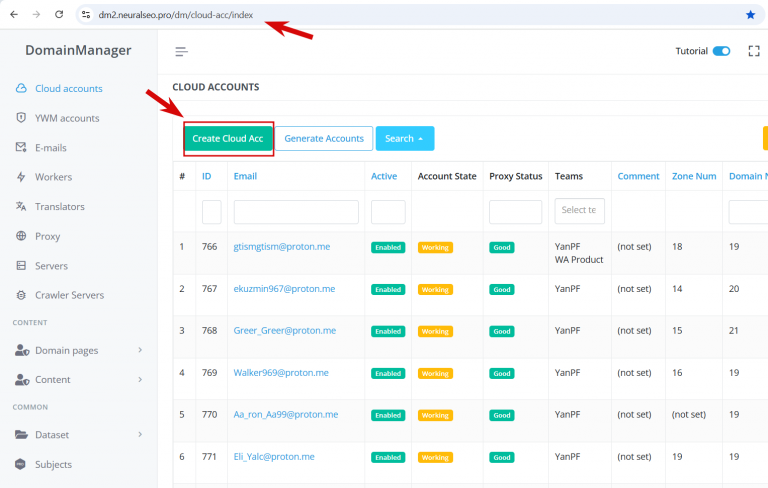Click the YWM accounts shield icon
The image size is (768, 488).
(21, 118)
